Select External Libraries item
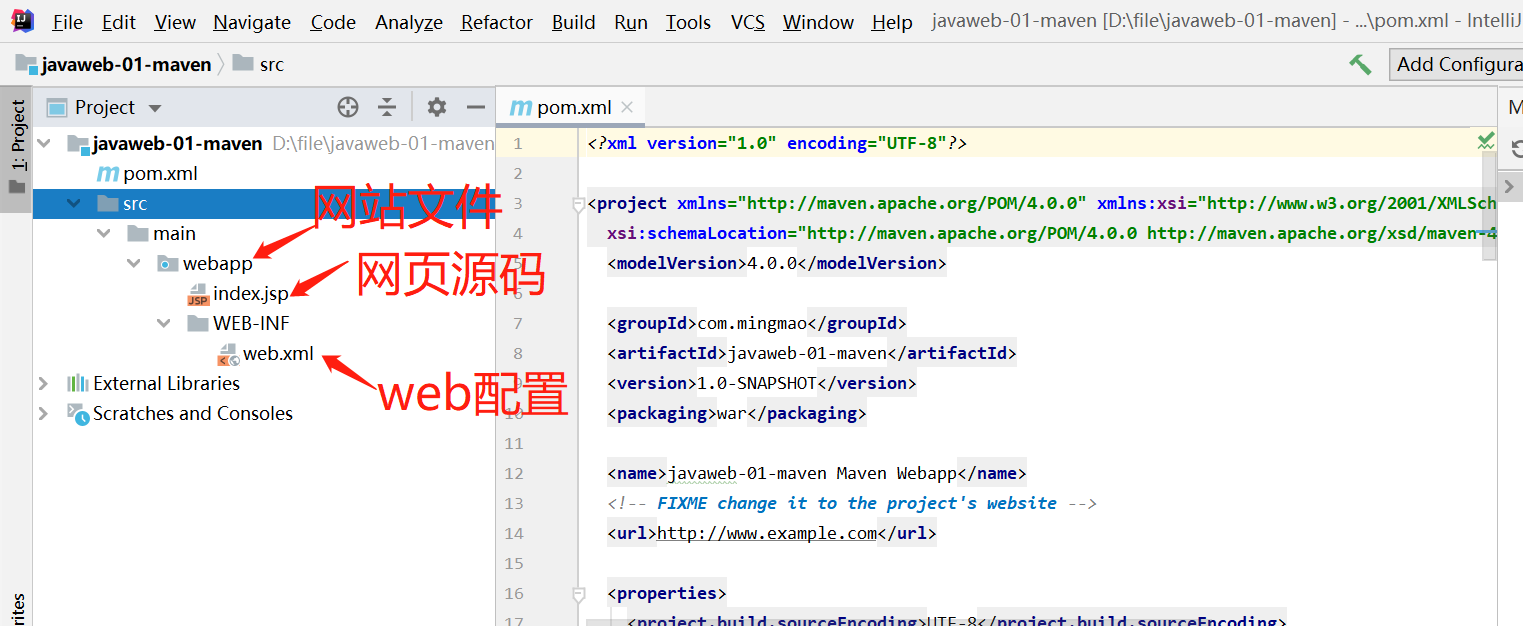Viewport: 1523px width, 626px height. (166, 384)
